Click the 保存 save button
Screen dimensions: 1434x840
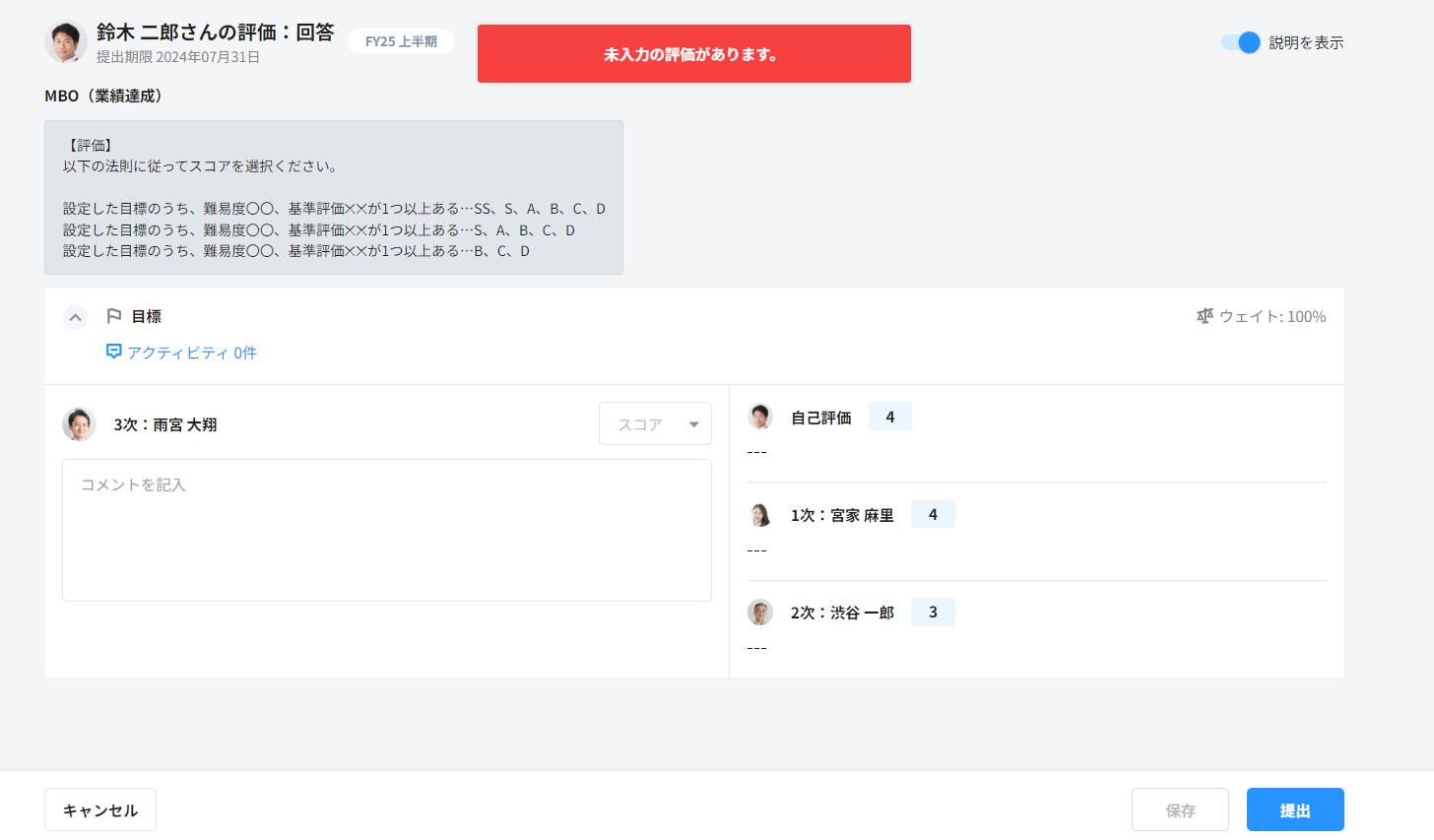pyautogui.click(x=1180, y=809)
